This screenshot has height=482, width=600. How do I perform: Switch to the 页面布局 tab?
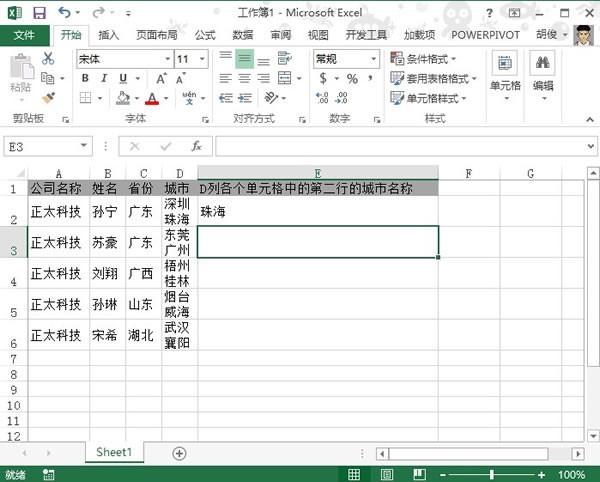tap(157, 35)
